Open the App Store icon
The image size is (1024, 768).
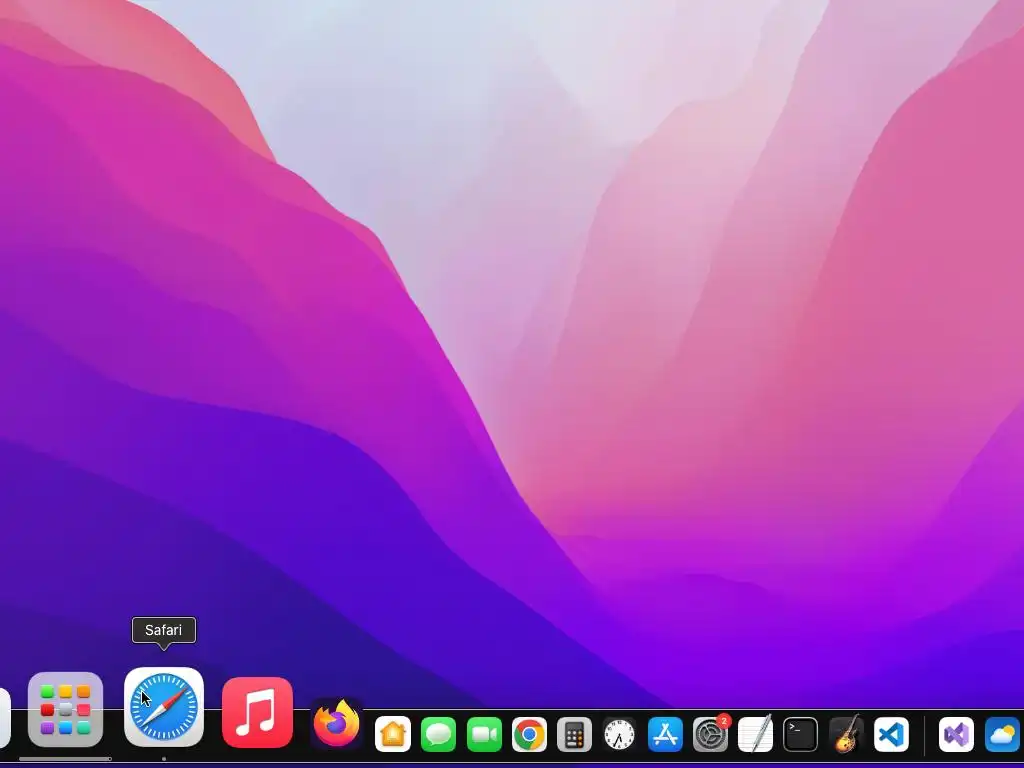pos(665,734)
